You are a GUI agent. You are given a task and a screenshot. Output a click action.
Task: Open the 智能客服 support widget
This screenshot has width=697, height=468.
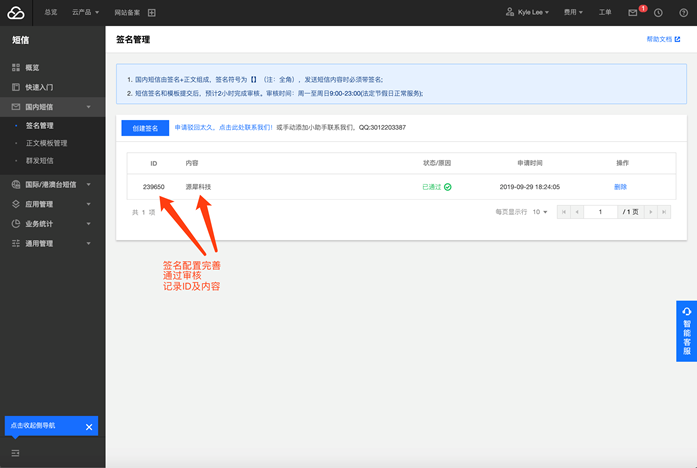(686, 331)
